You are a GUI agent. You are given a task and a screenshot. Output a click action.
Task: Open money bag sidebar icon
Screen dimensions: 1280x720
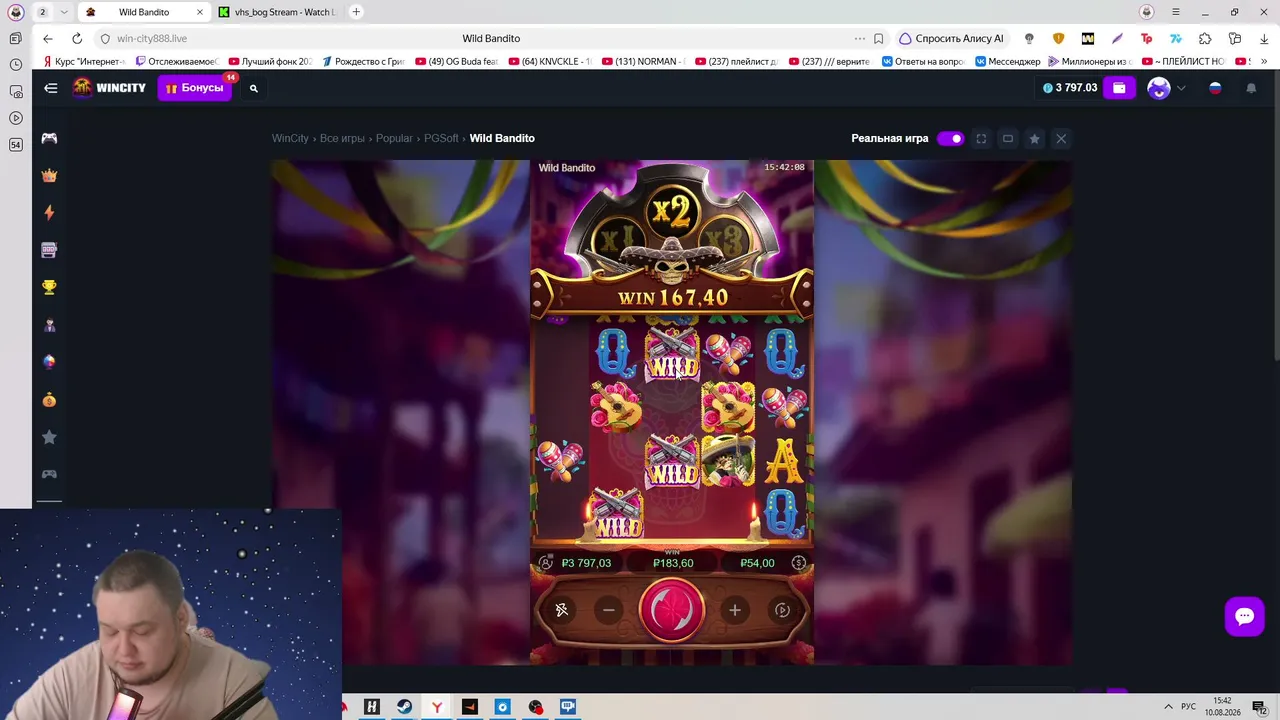tap(49, 400)
